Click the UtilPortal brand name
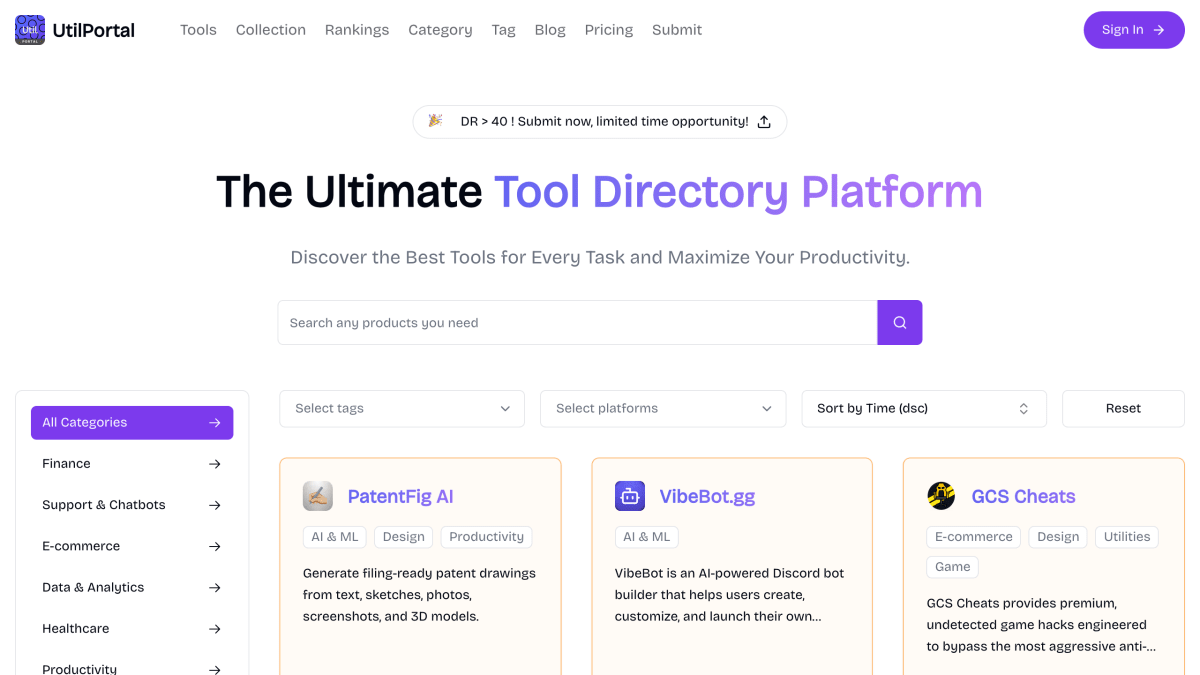 tap(95, 30)
